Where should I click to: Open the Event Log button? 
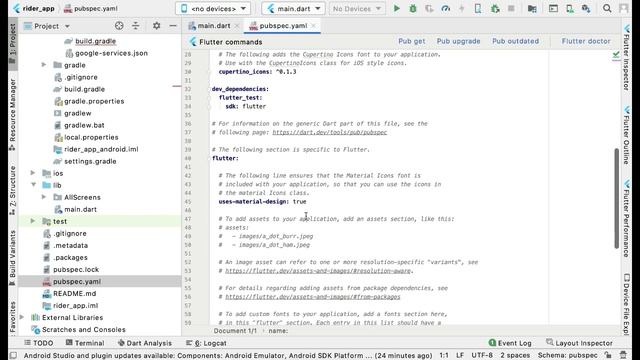tap(510, 343)
